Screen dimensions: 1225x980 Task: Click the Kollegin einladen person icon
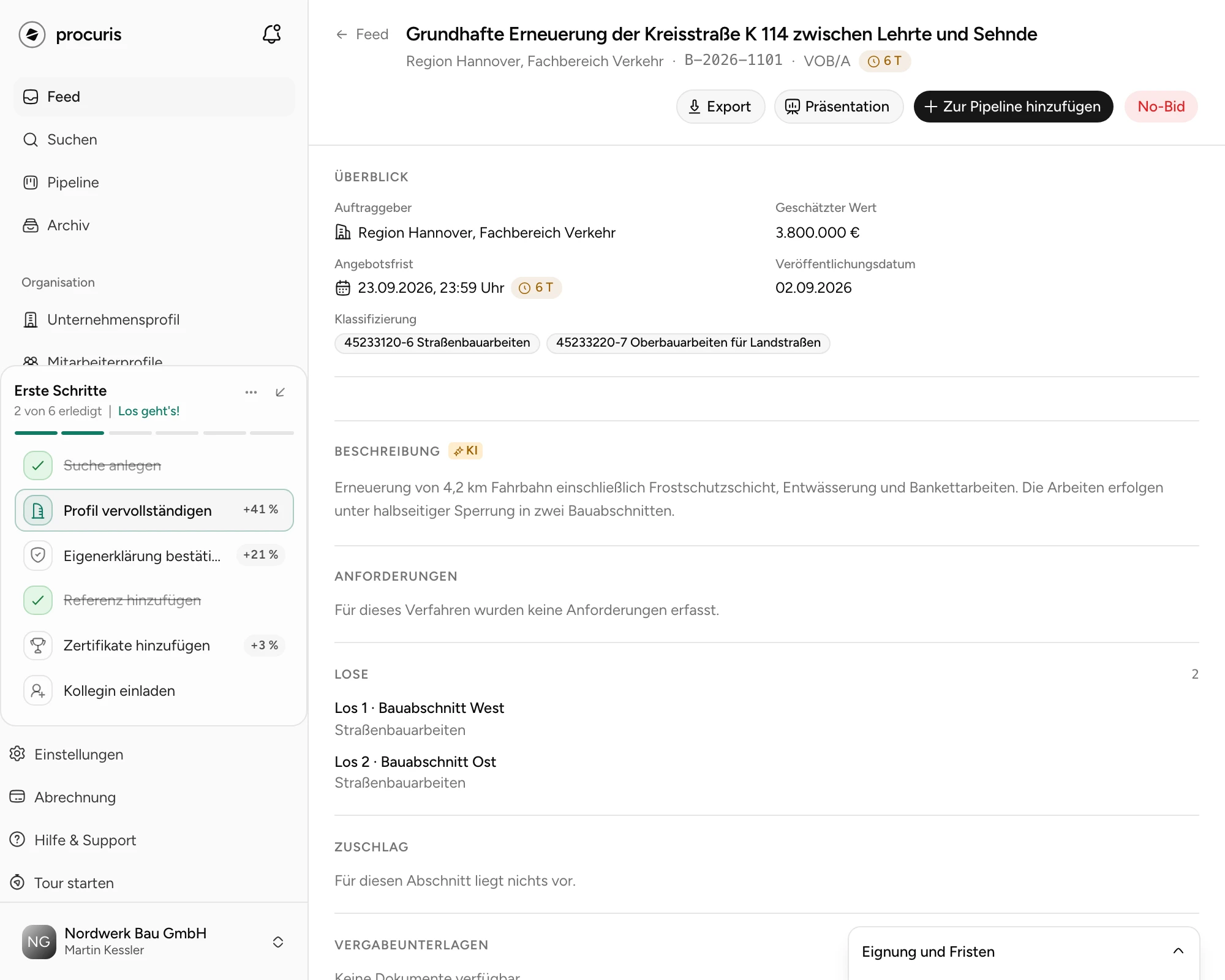point(38,691)
